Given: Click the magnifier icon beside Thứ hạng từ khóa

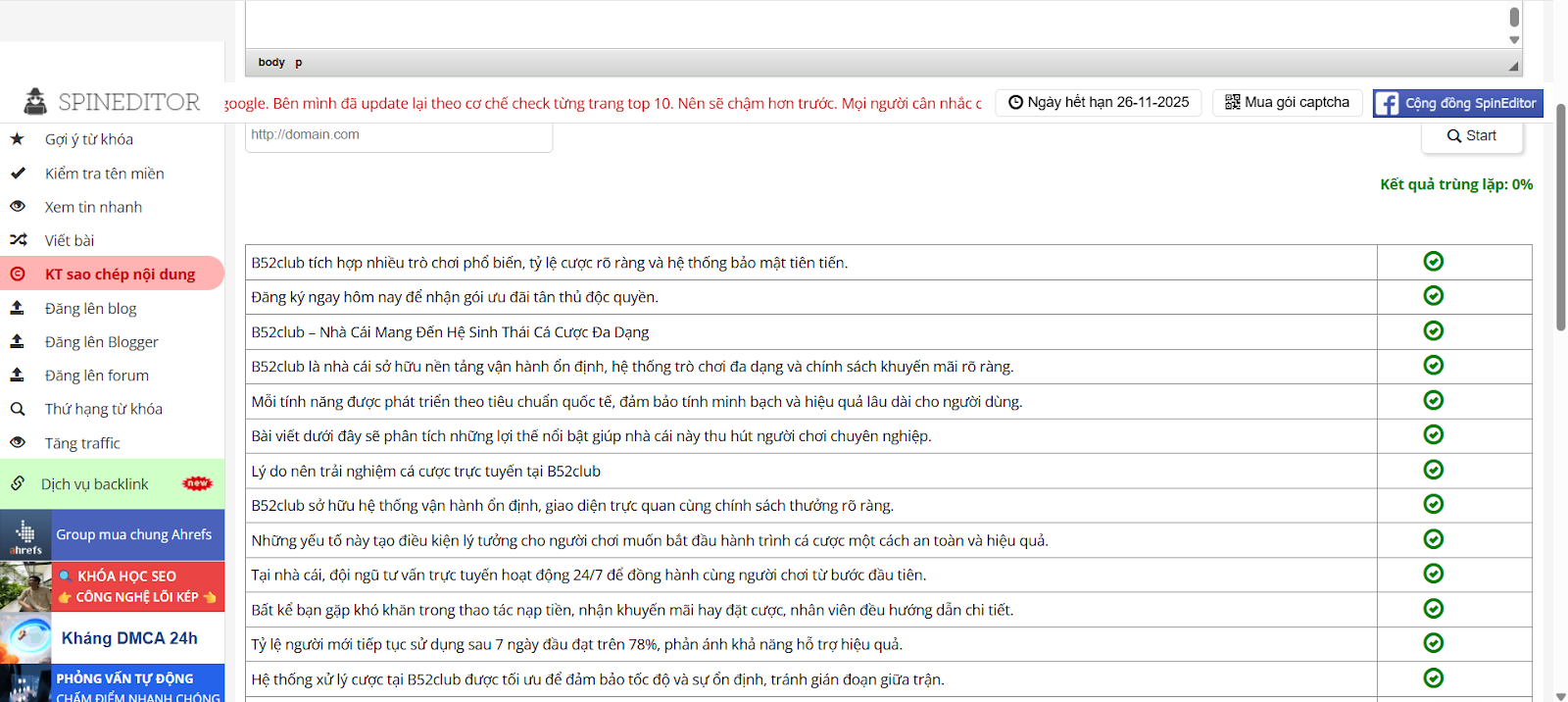Looking at the screenshot, I should tap(18, 409).
